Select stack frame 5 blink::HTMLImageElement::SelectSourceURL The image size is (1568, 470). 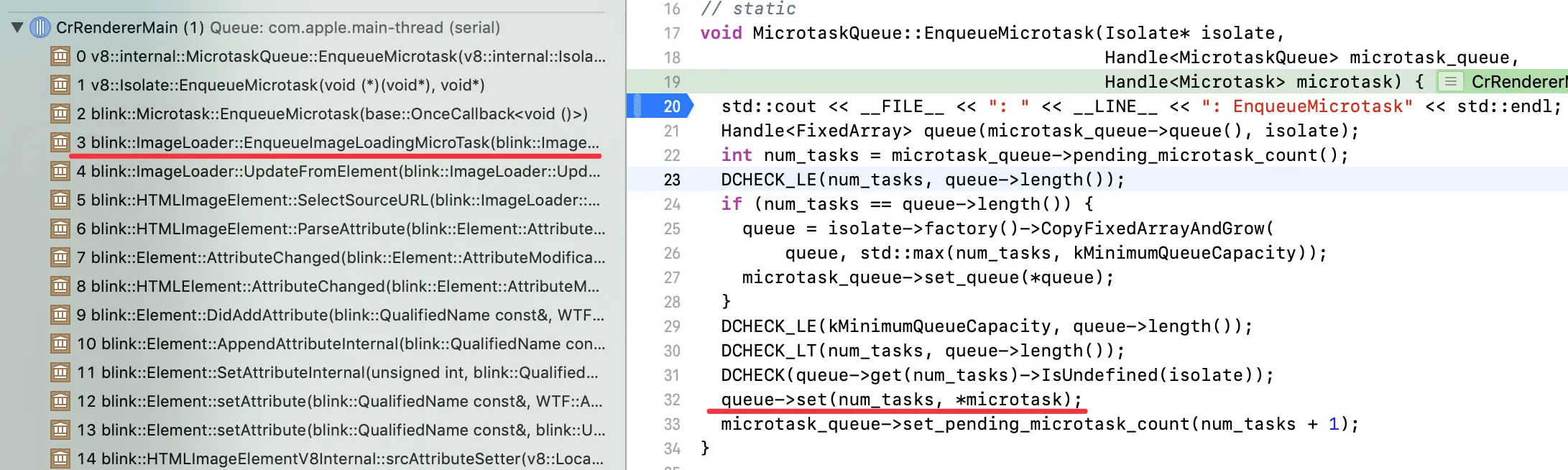(x=338, y=200)
